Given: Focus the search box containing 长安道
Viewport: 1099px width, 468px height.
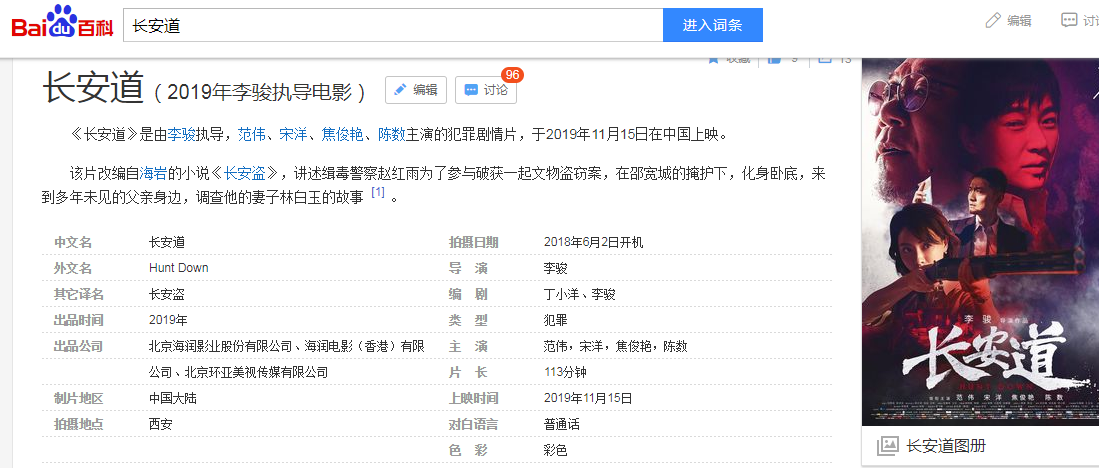Looking at the screenshot, I should coord(392,25).
